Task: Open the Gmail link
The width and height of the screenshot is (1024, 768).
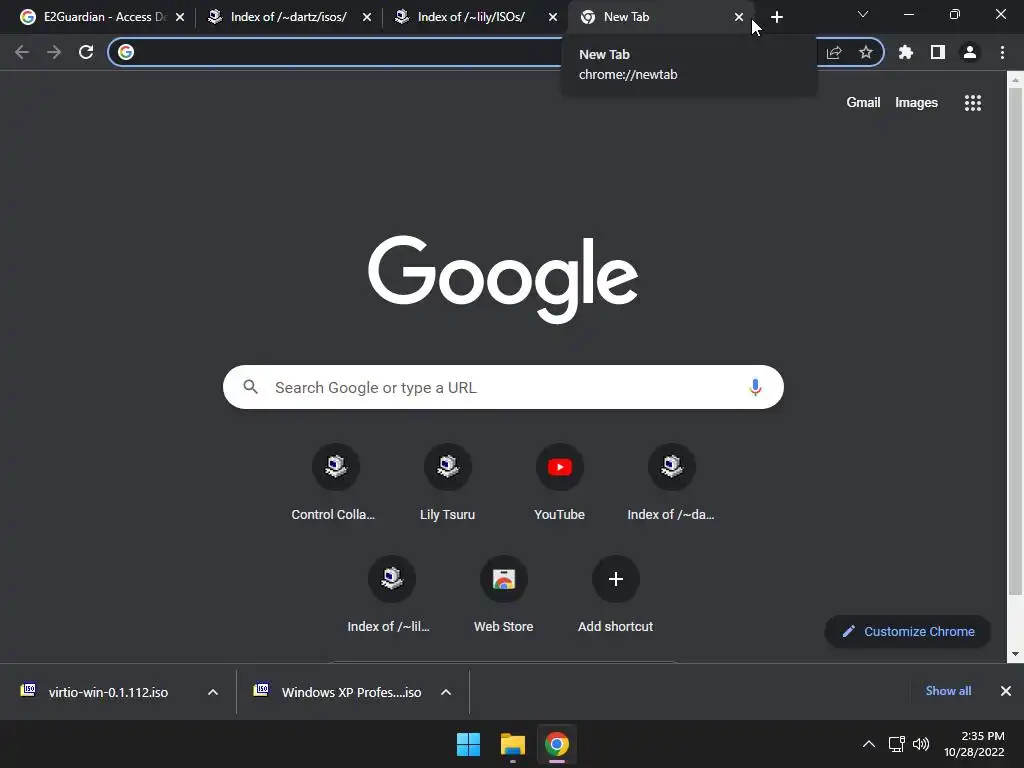Action: point(863,103)
